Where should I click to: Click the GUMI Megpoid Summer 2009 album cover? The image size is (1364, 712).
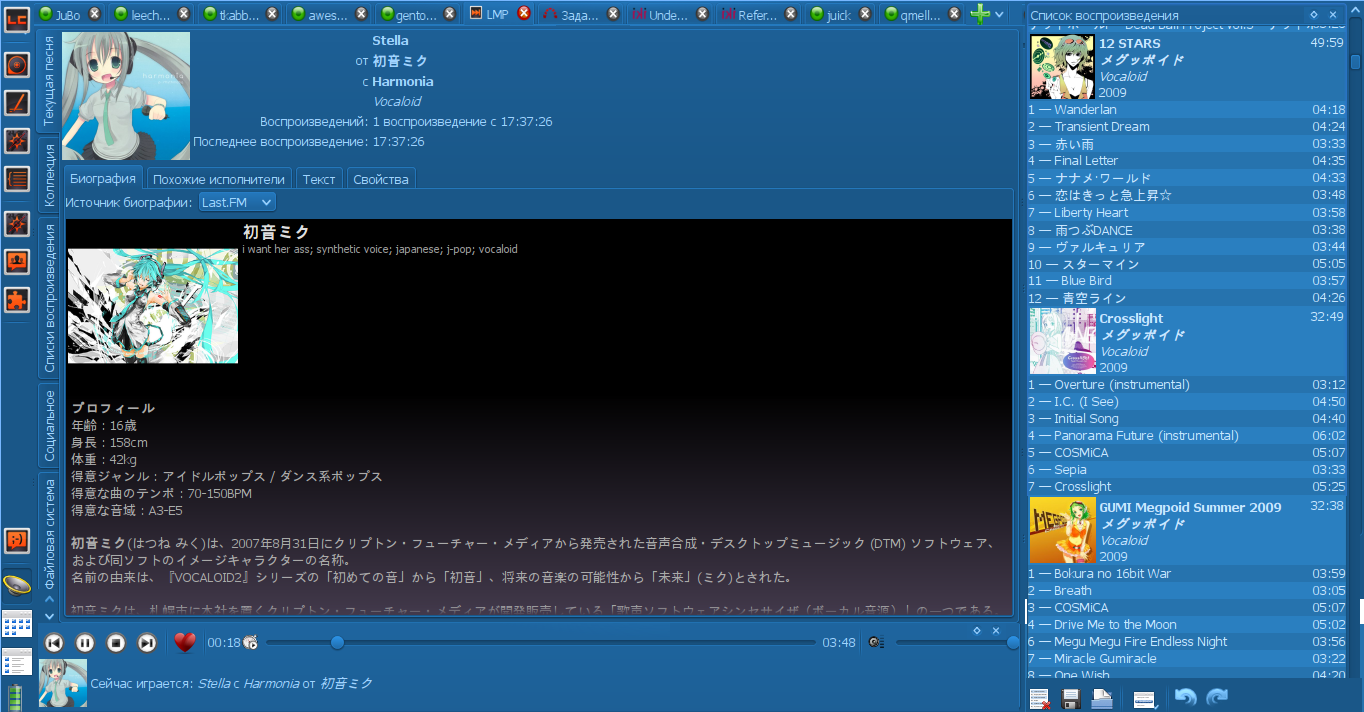click(x=1062, y=530)
